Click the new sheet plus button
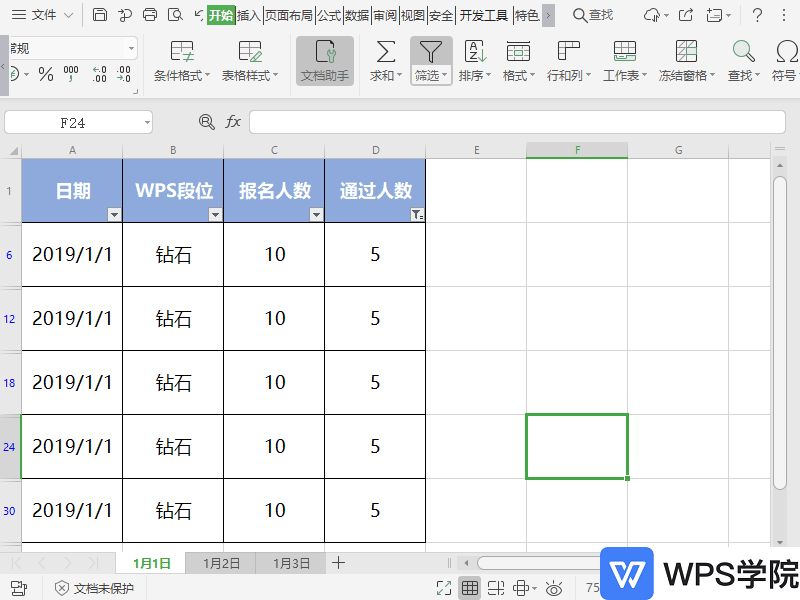Viewport: 800px width, 600px height. pos(338,563)
